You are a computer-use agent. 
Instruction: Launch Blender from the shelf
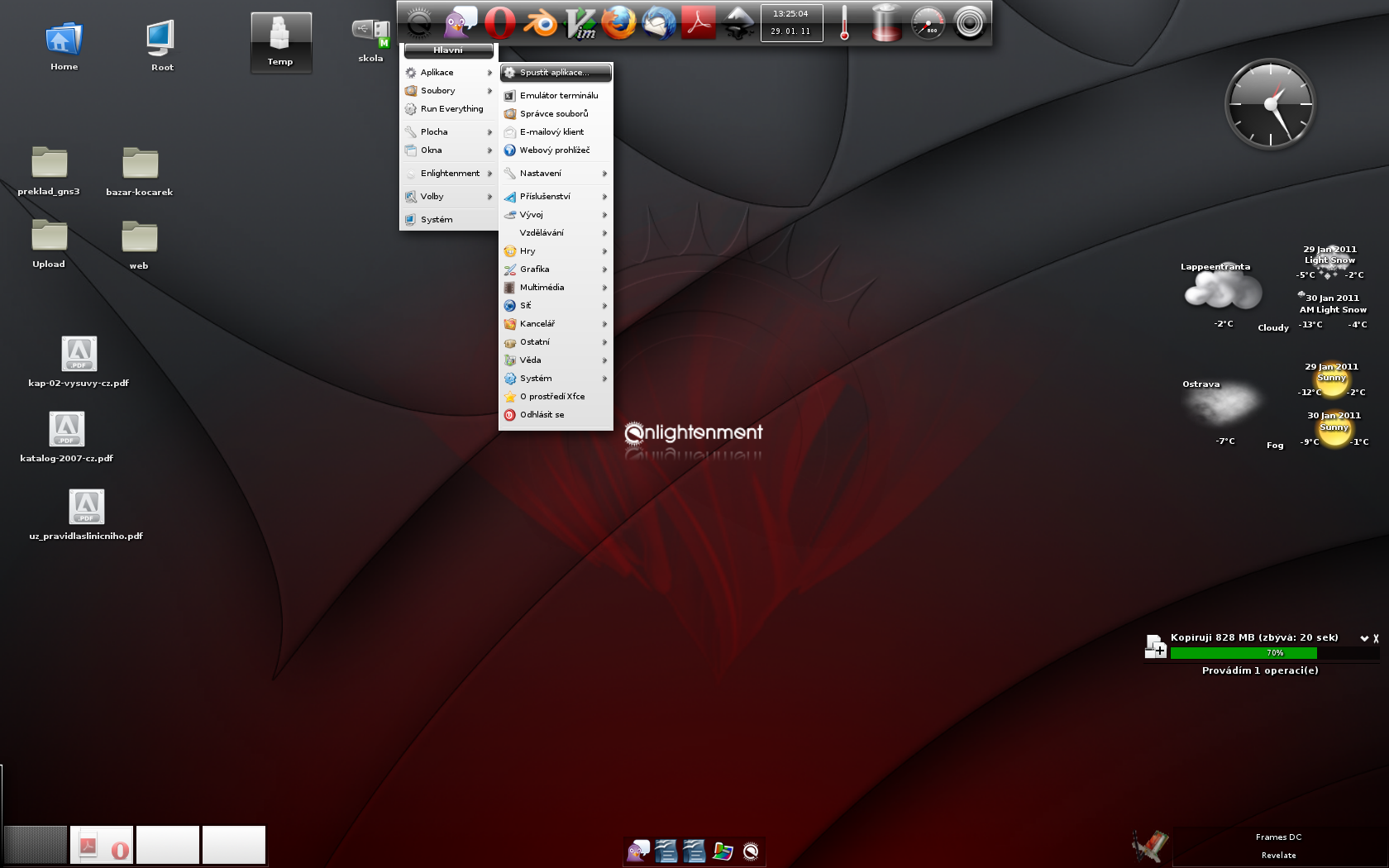point(540,22)
